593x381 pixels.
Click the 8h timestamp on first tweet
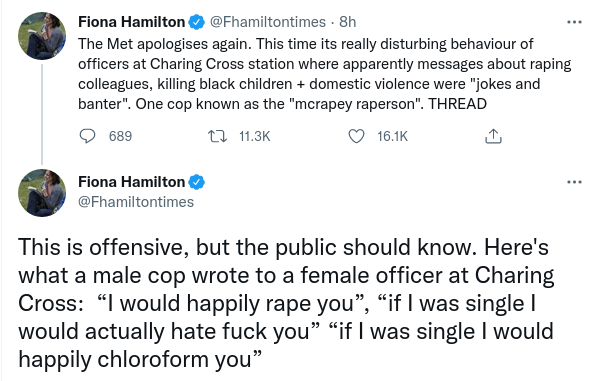click(x=348, y=22)
